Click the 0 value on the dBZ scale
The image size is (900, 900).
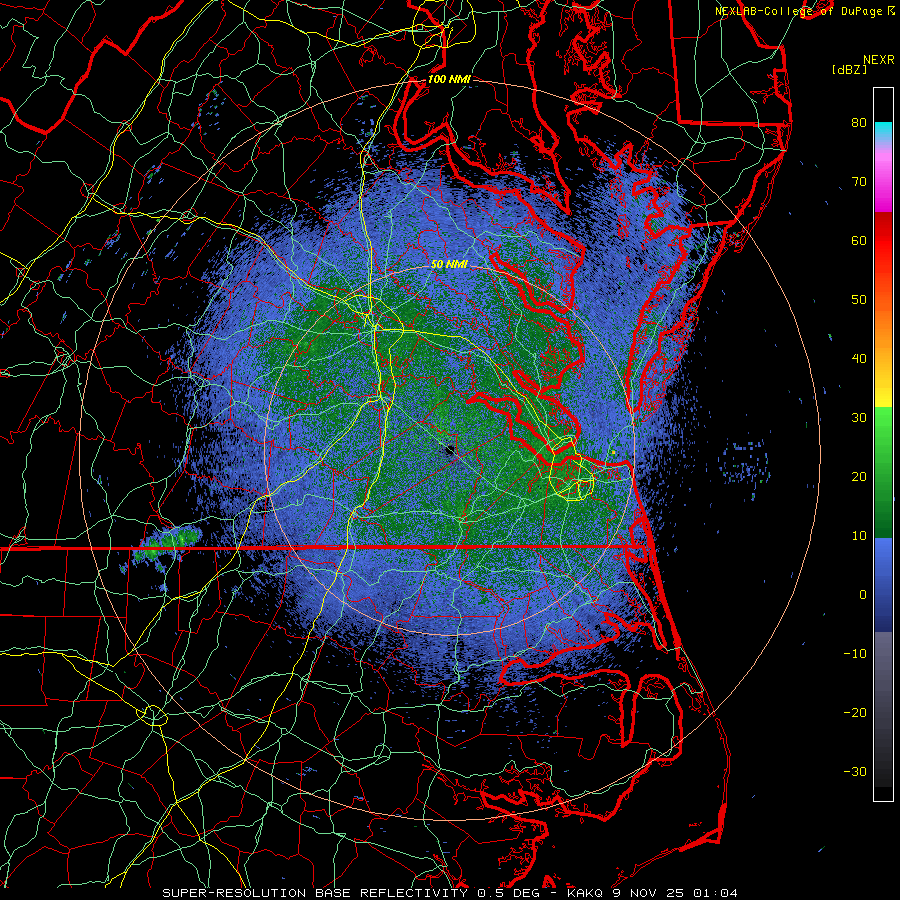[x=863, y=595]
